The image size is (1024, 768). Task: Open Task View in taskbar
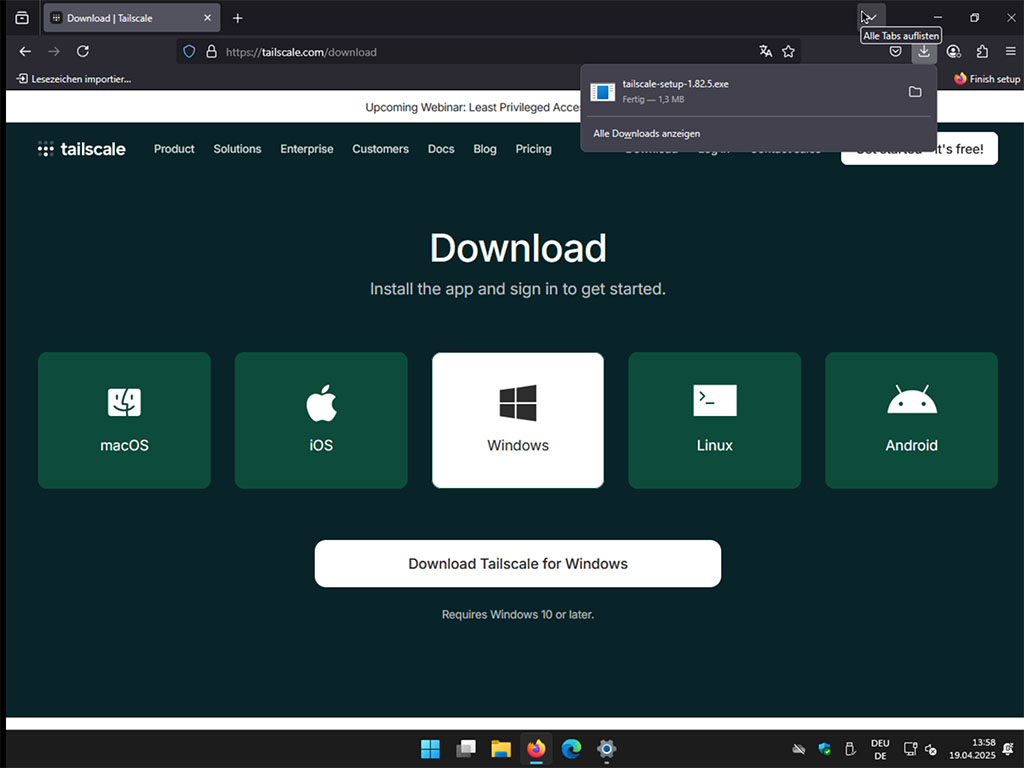[x=466, y=748]
